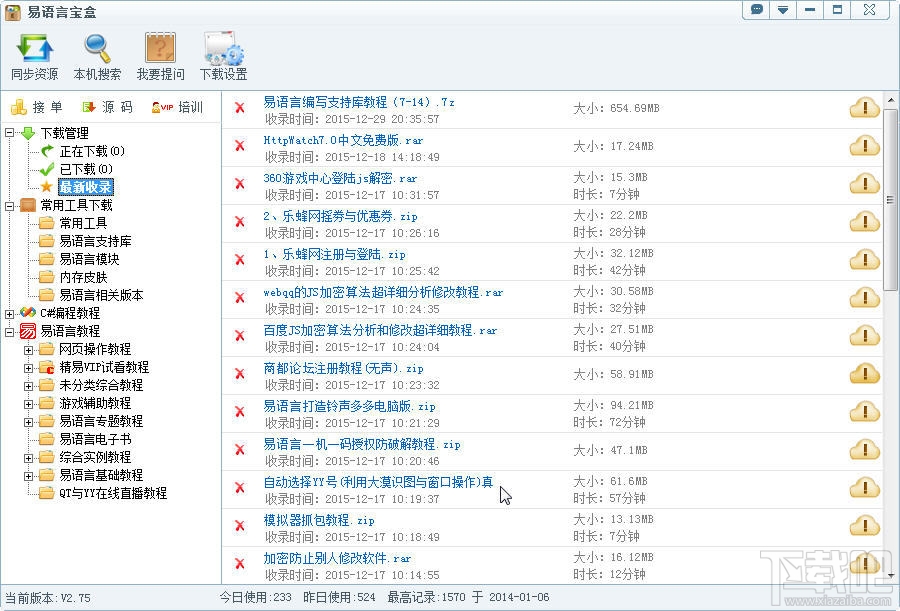Download 百度JS加密算法 tutorial via cloud icon
The width and height of the screenshot is (900, 611).
864,335
